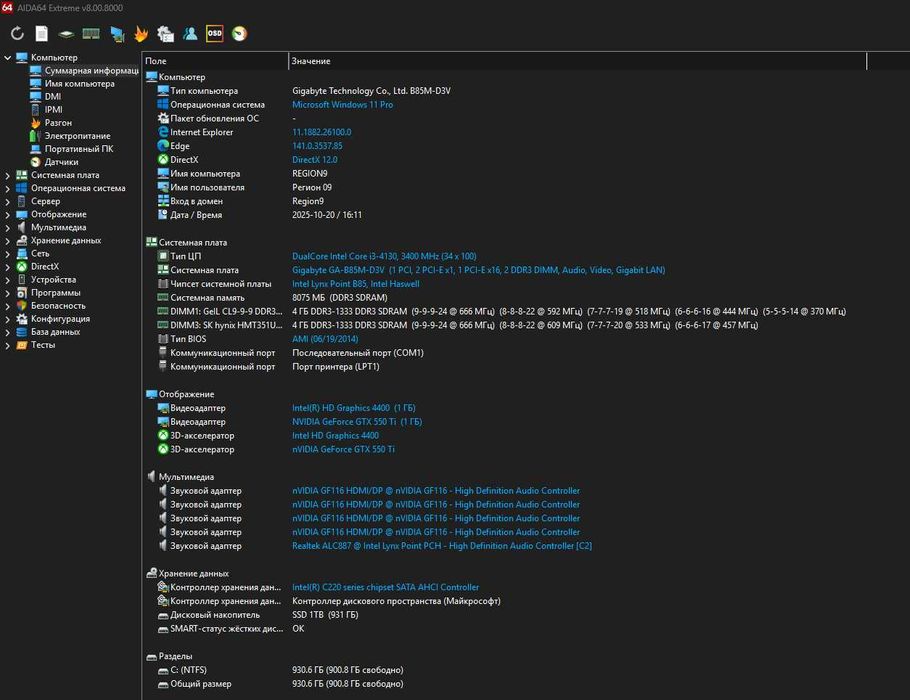
Task: Open Датчики tree item
Action: pos(61,162)
